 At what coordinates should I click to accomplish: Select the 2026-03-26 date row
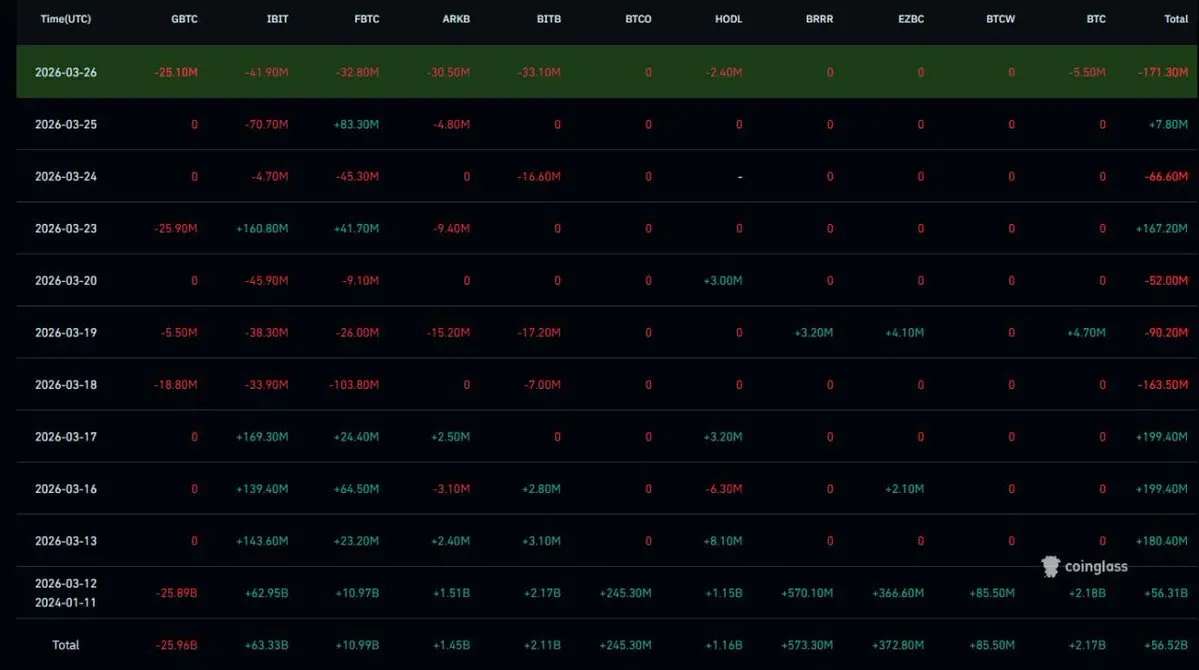606,72
